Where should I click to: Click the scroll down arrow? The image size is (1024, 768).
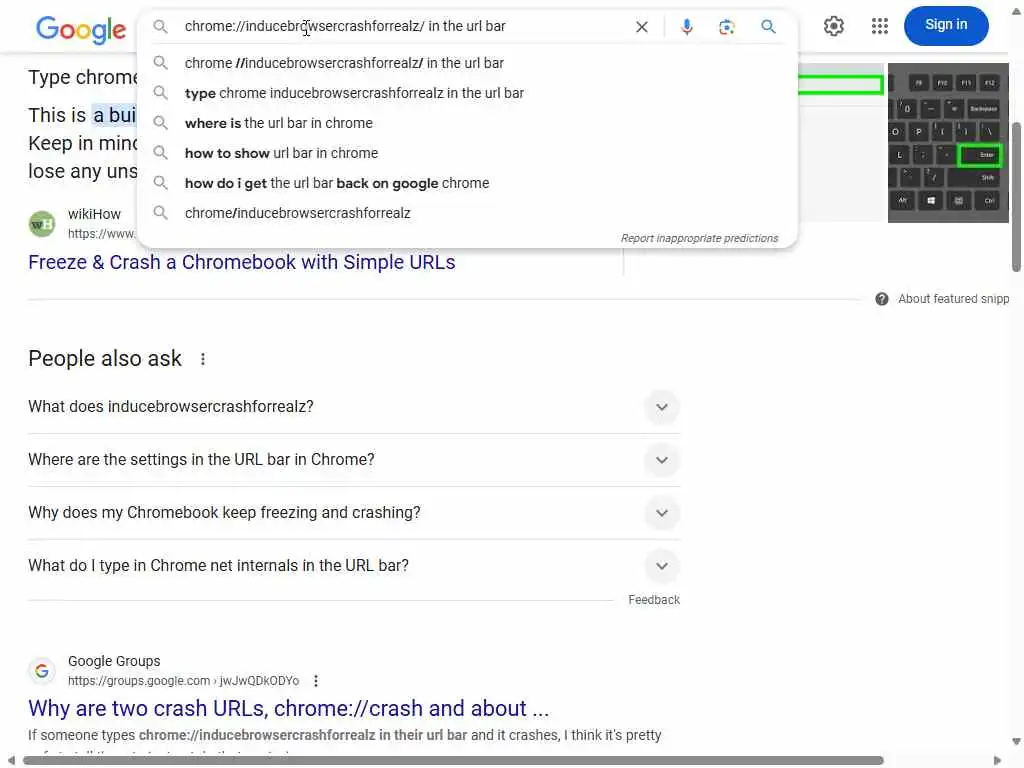[1016, 742]
